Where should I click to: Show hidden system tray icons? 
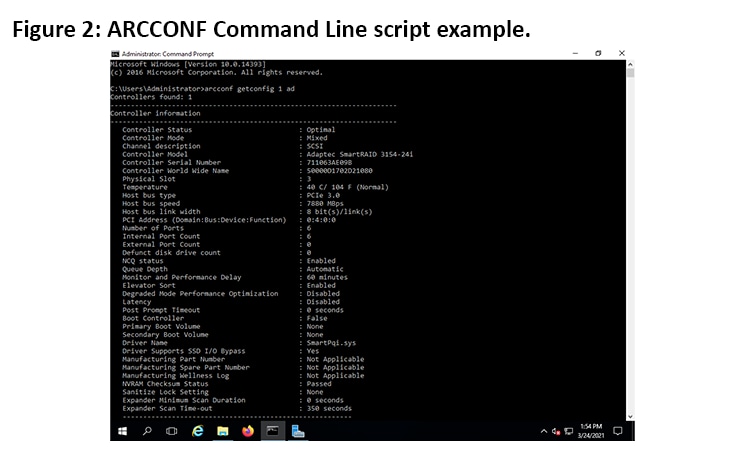coord(544,431)
